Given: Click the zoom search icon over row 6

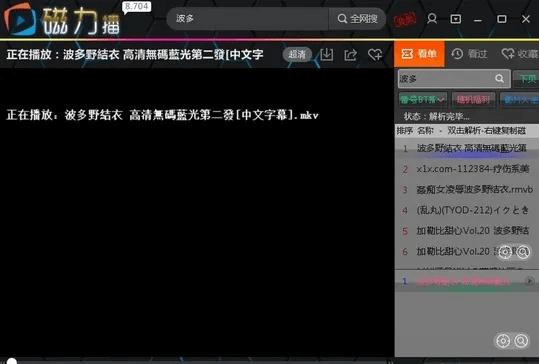Looking at the screenshot, I should [x=523, y=252].
